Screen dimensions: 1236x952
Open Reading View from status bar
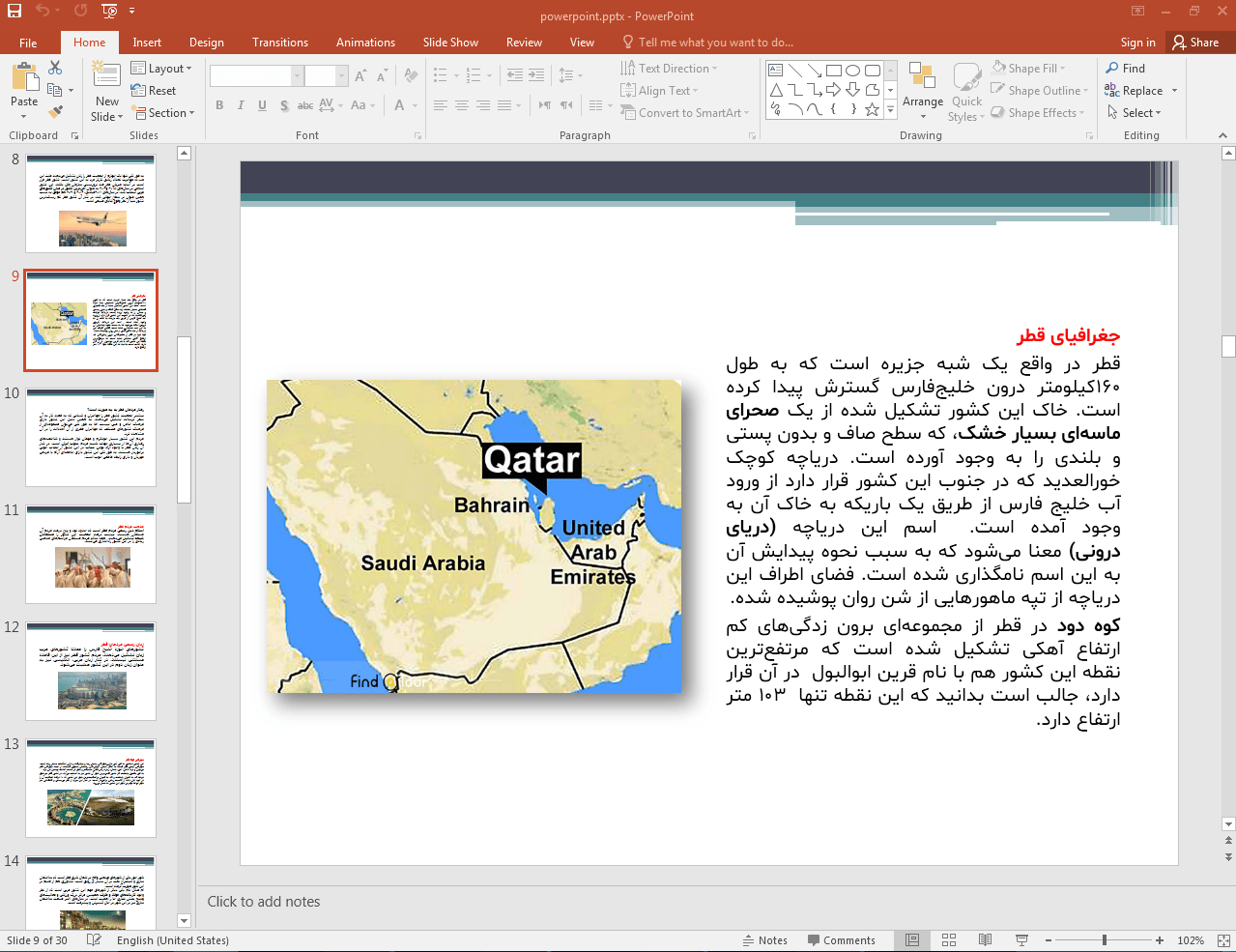(985, 940)
